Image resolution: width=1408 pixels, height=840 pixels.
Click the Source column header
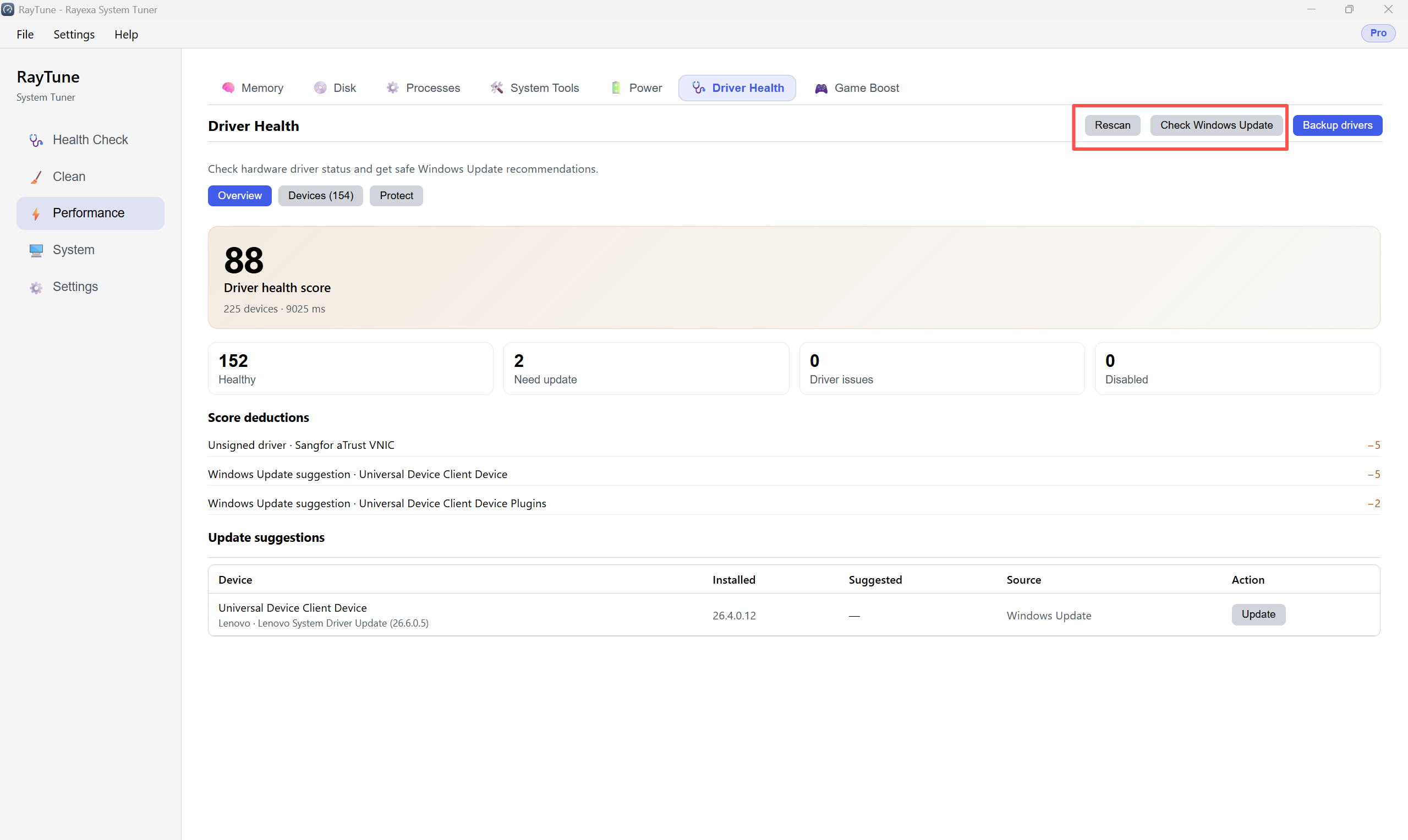[x=1023, y=580]
